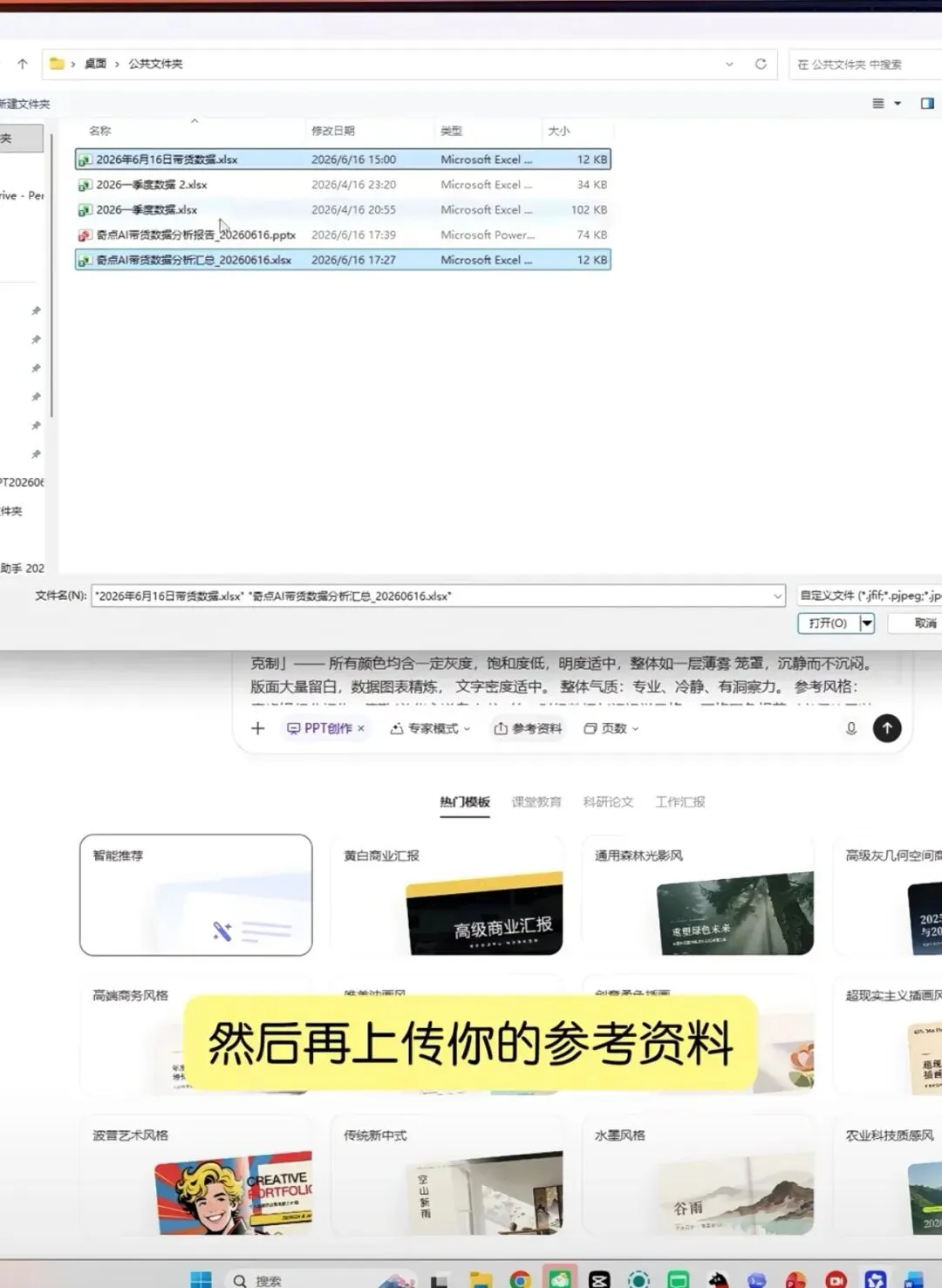942x1288 pixels.
Task: Click 参考资料 upload button
Action: [528, 728]
